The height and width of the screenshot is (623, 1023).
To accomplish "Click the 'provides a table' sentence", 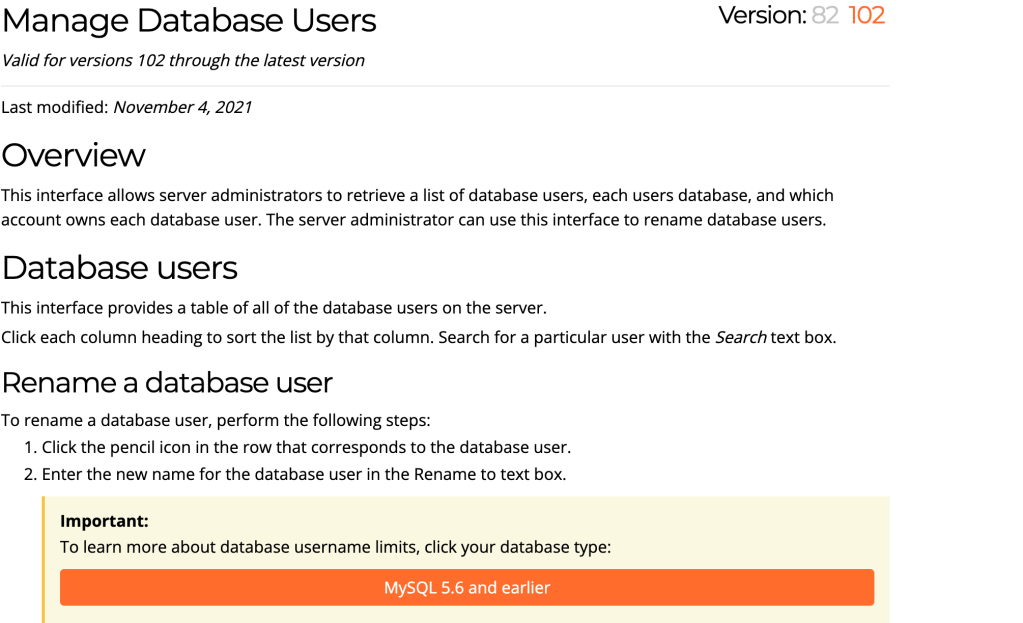I will click(274, 307).
